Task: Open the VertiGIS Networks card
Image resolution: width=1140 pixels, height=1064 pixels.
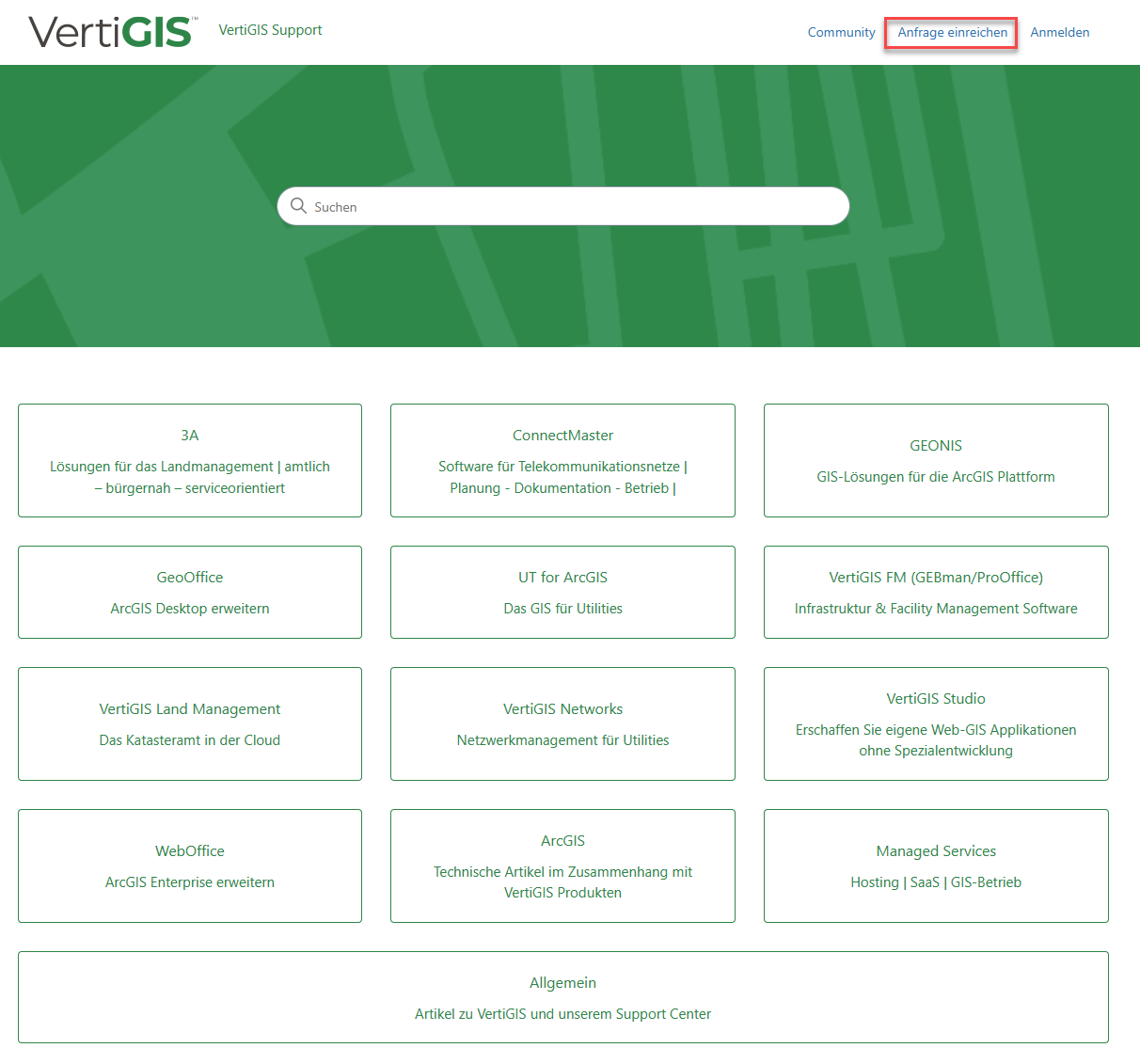Action: click(x=562, y=723)
